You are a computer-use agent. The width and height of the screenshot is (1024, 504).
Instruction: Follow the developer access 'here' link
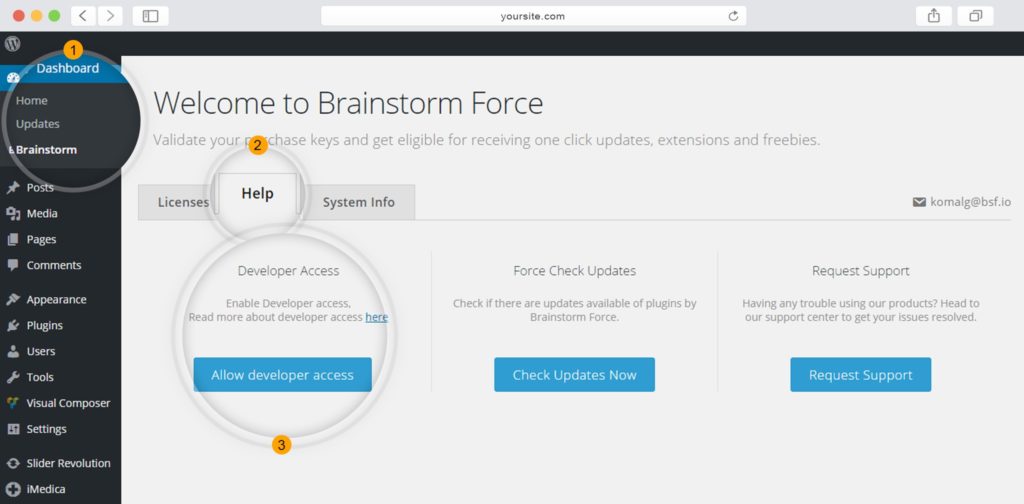376,317
